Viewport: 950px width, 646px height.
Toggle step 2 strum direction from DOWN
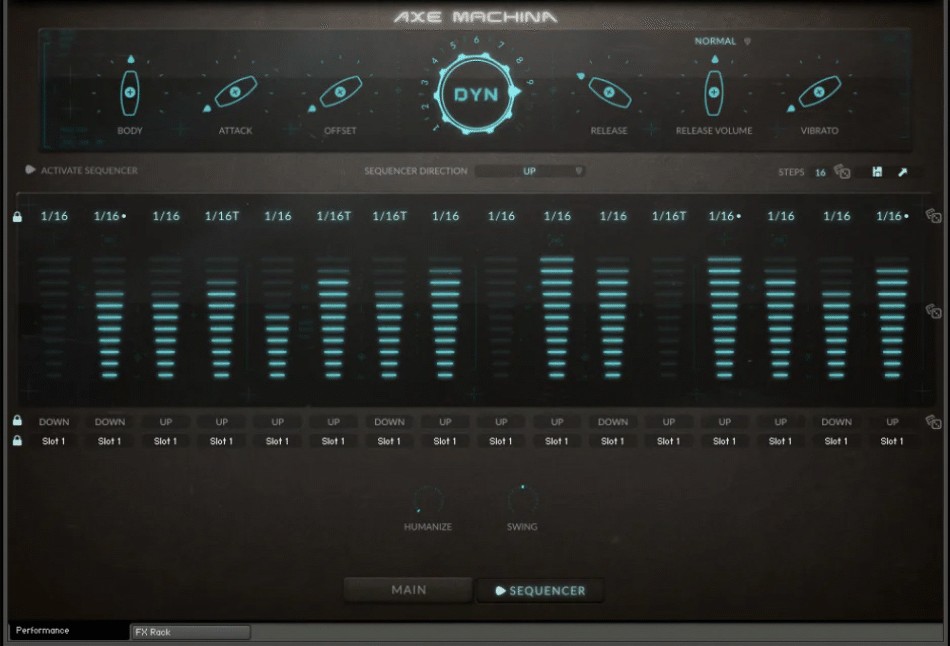coord(110,422)
